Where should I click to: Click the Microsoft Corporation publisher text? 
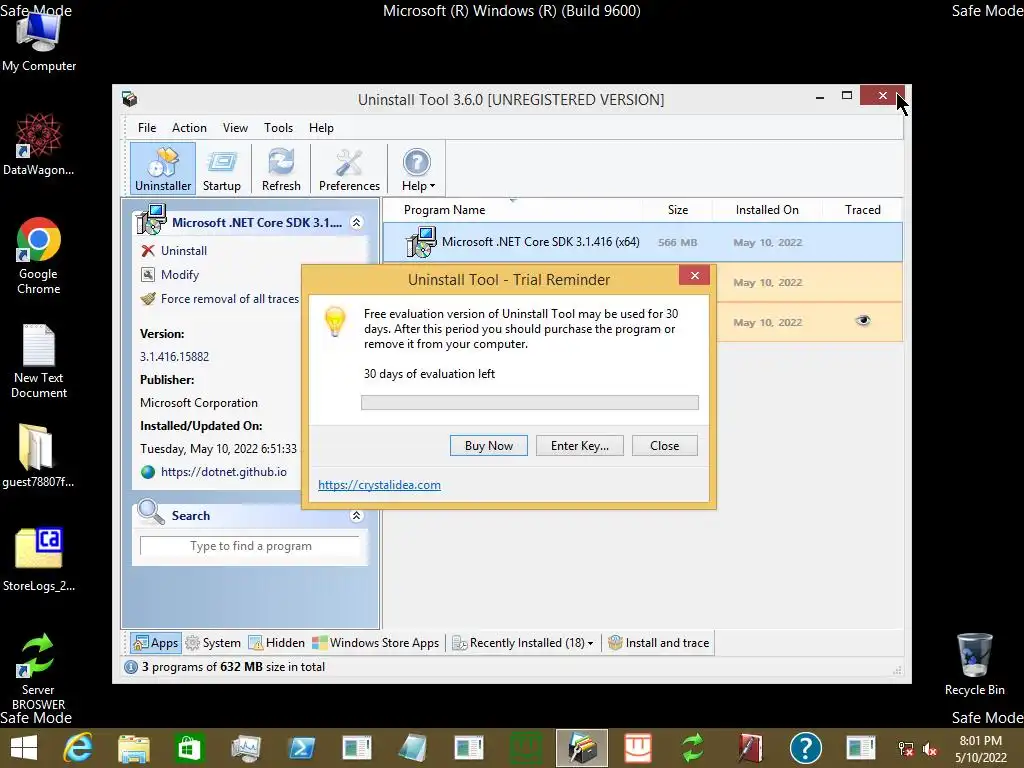coord(199,403)
